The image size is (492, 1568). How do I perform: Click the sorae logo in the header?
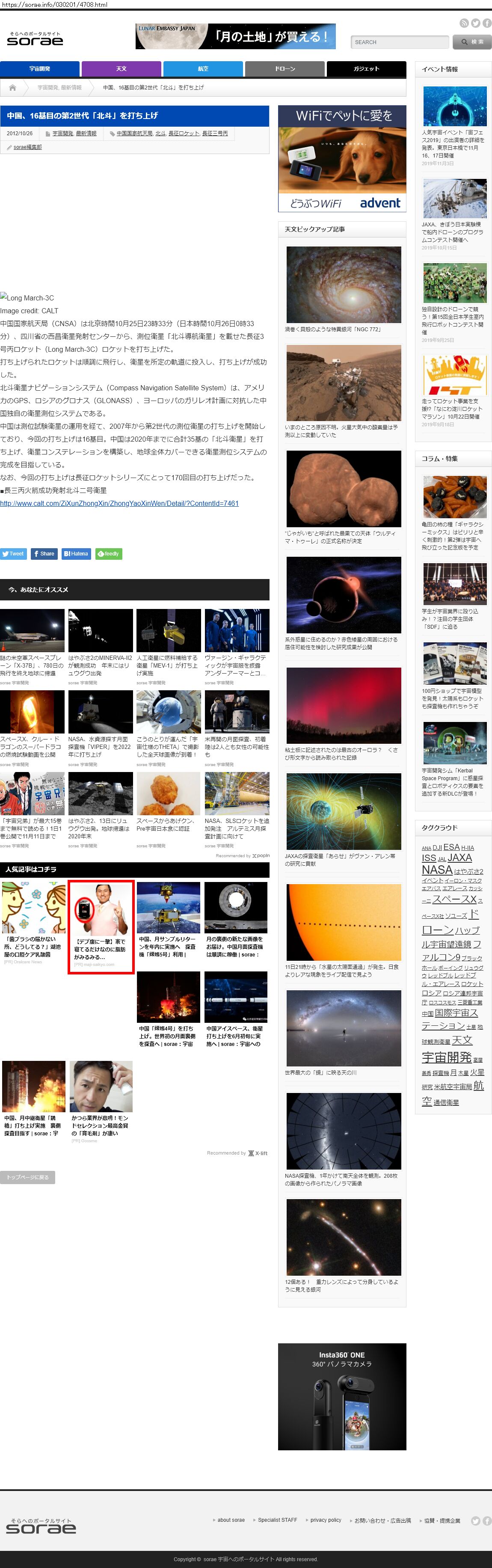point(35,39)
